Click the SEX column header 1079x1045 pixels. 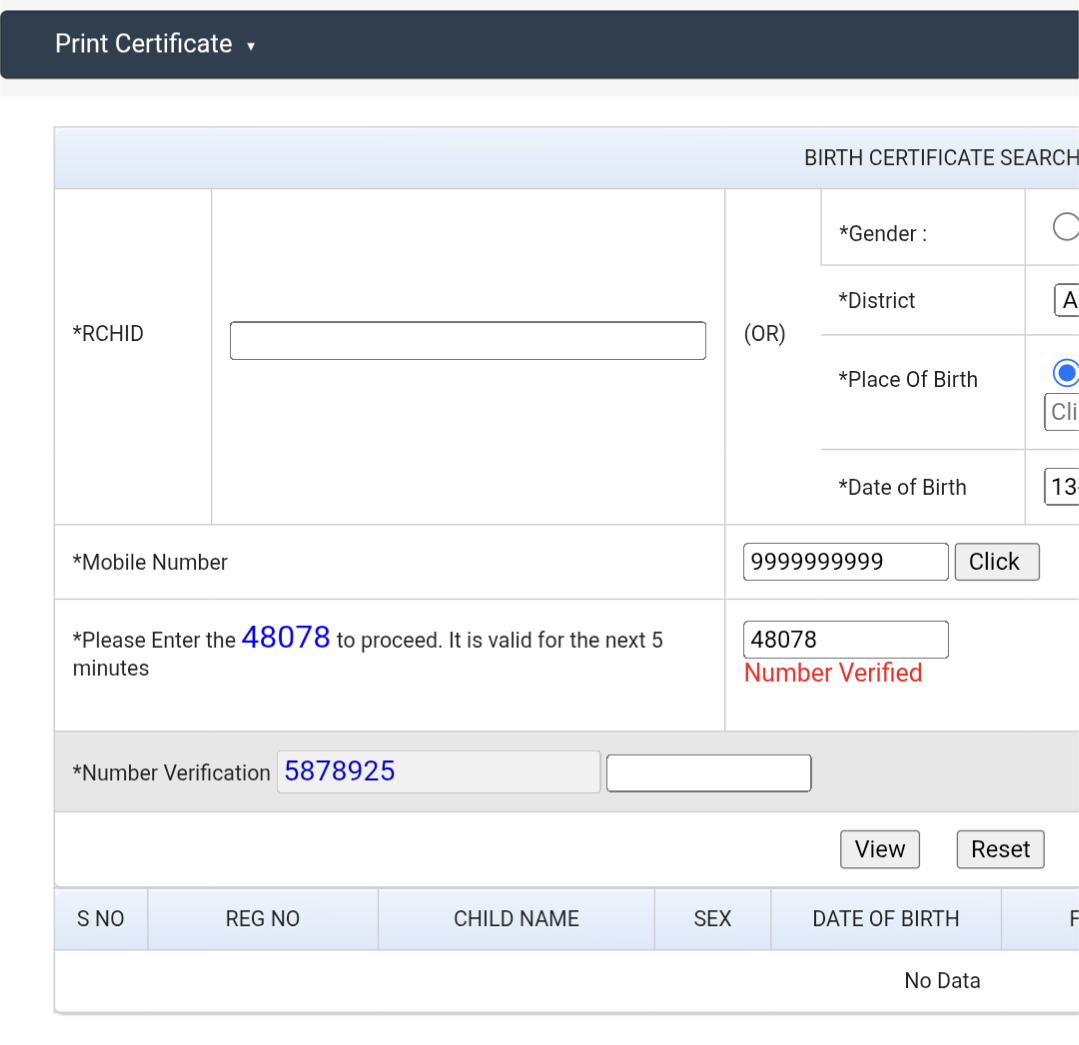(x=713, y=919)
